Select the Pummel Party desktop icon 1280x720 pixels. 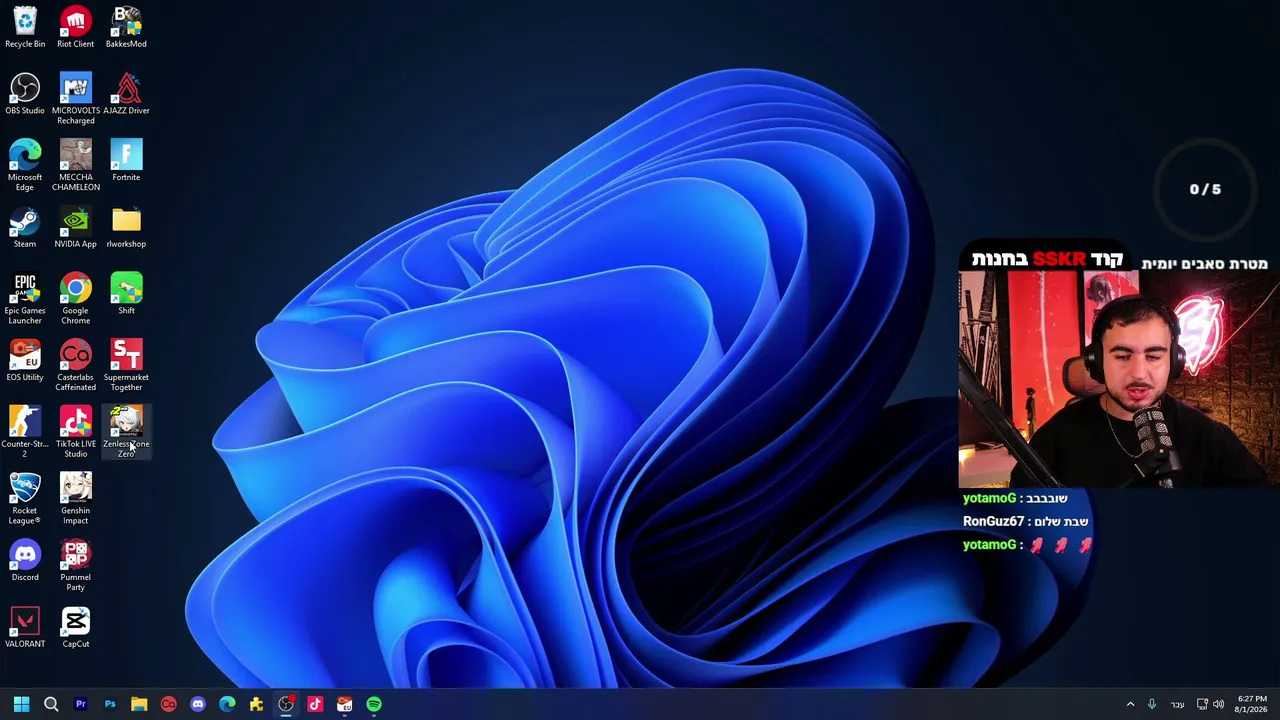point(75,566)
